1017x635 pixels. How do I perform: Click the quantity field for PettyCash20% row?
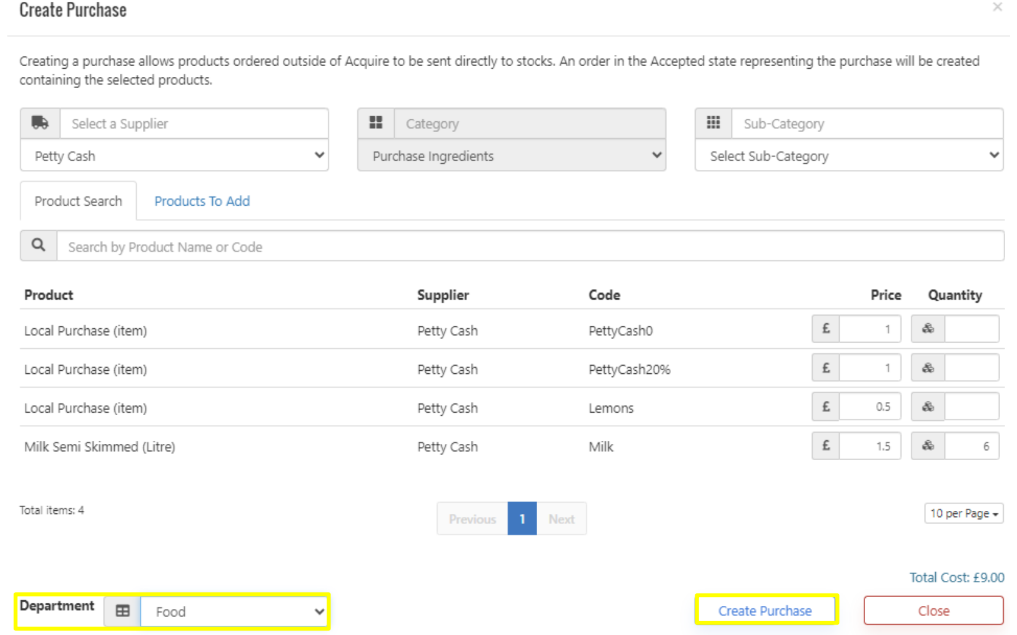(971, 368)
